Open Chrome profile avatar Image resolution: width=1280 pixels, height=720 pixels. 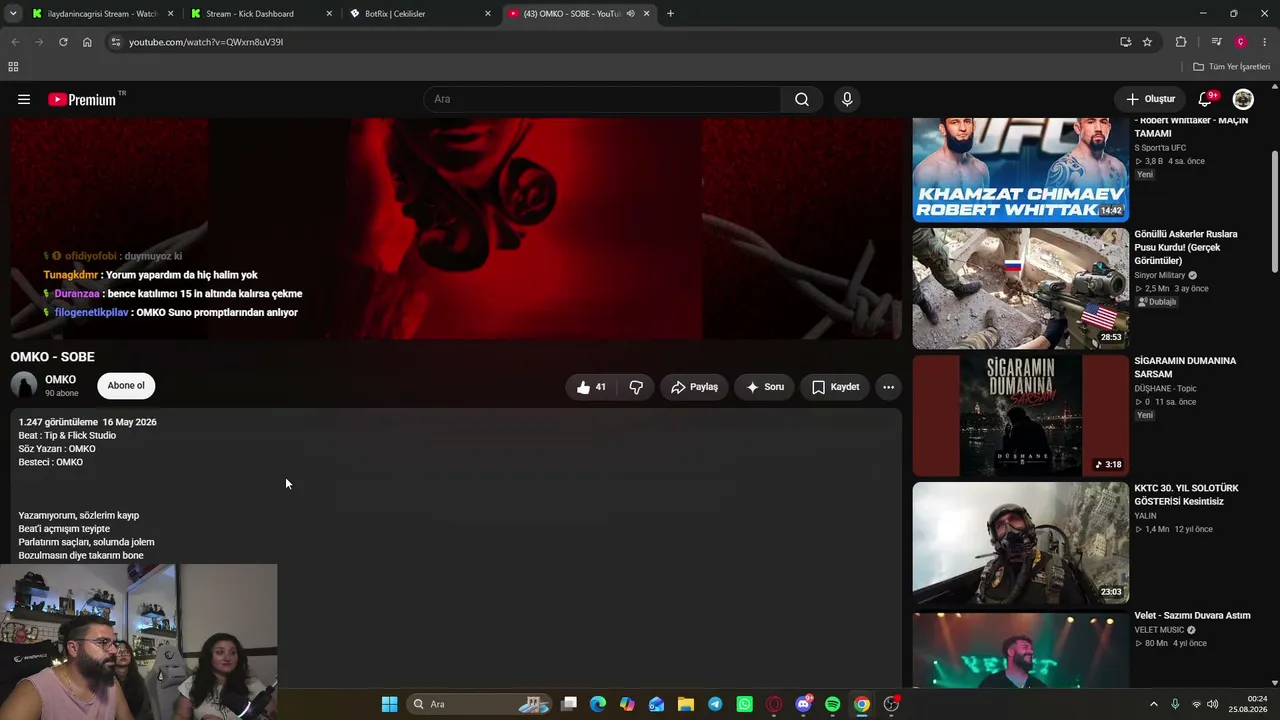click(1240, 42)
